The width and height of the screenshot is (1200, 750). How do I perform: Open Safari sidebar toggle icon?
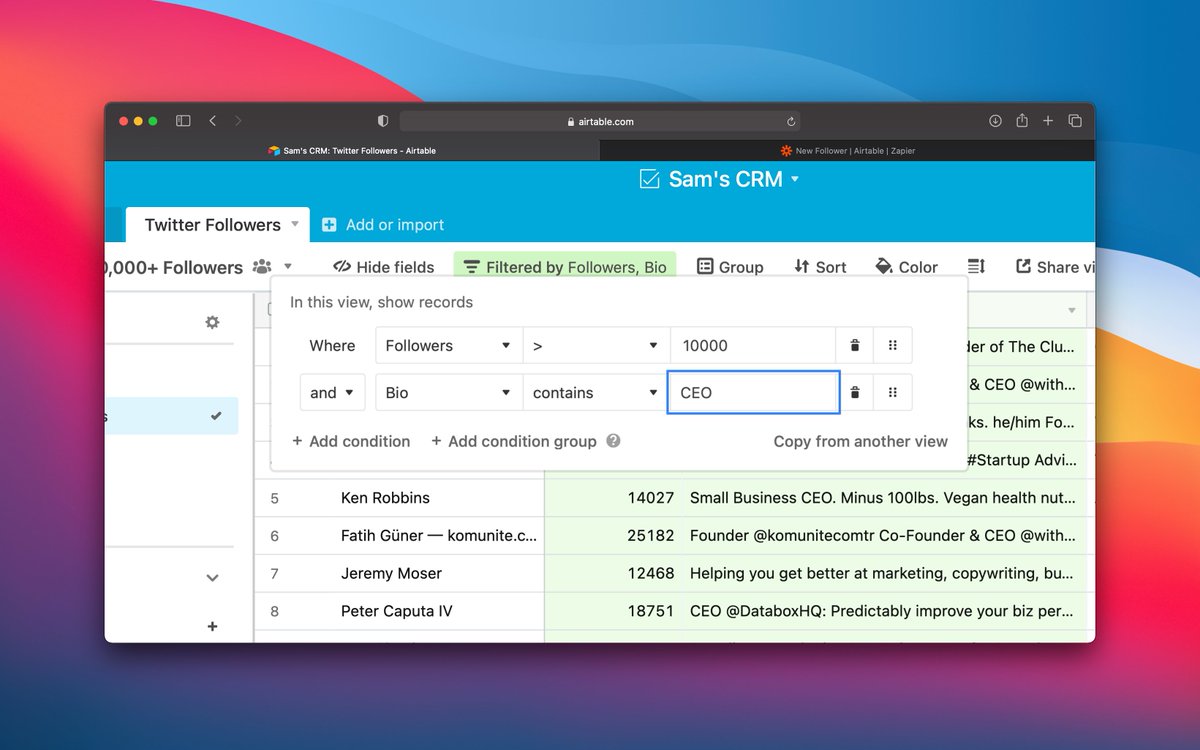pyautogui.click(x=183, y=121)
